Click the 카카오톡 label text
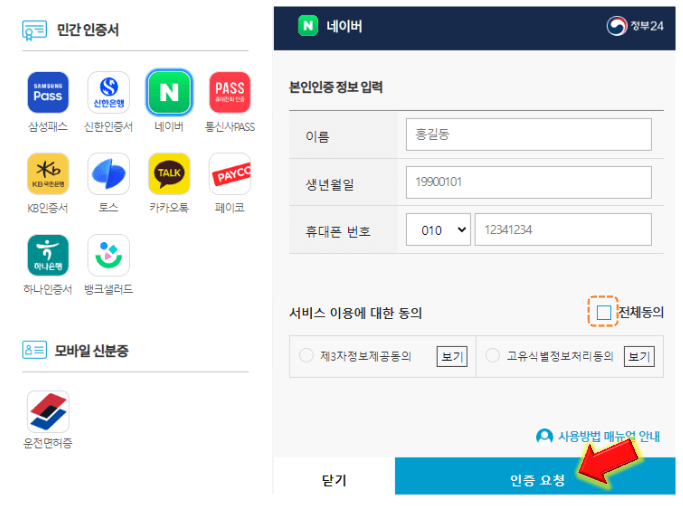683x506 pixels. point(169,208)
